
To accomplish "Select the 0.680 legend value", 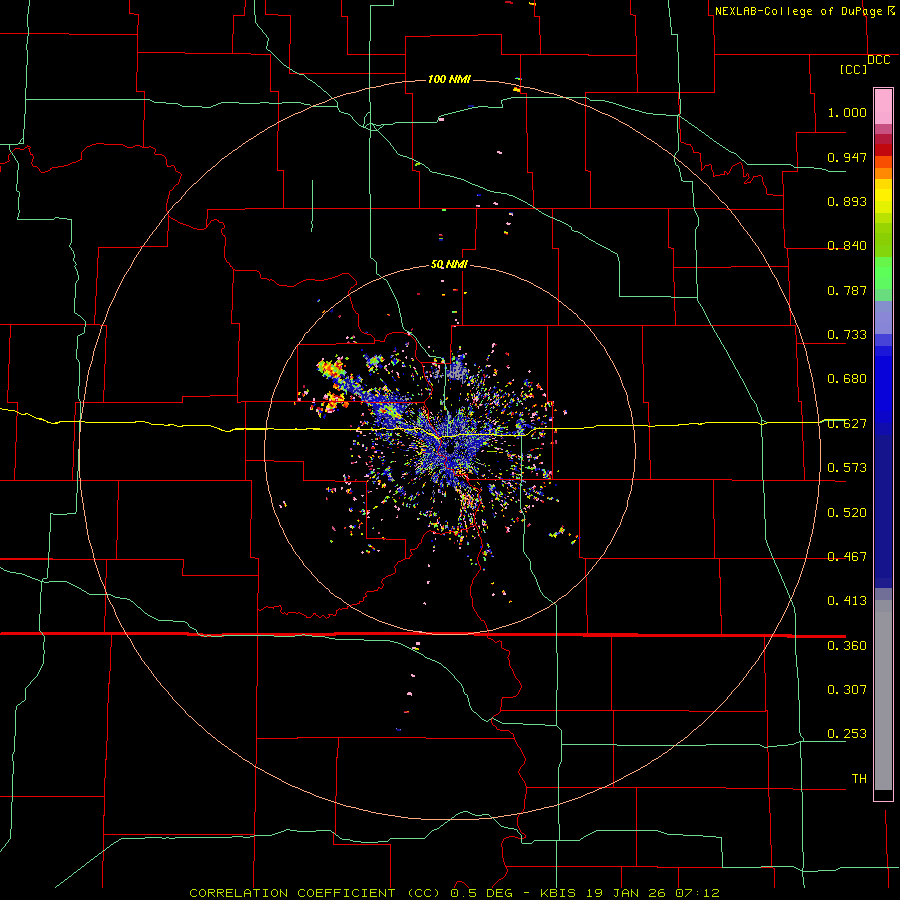I will pyautogui.click(x=847, y=379).
